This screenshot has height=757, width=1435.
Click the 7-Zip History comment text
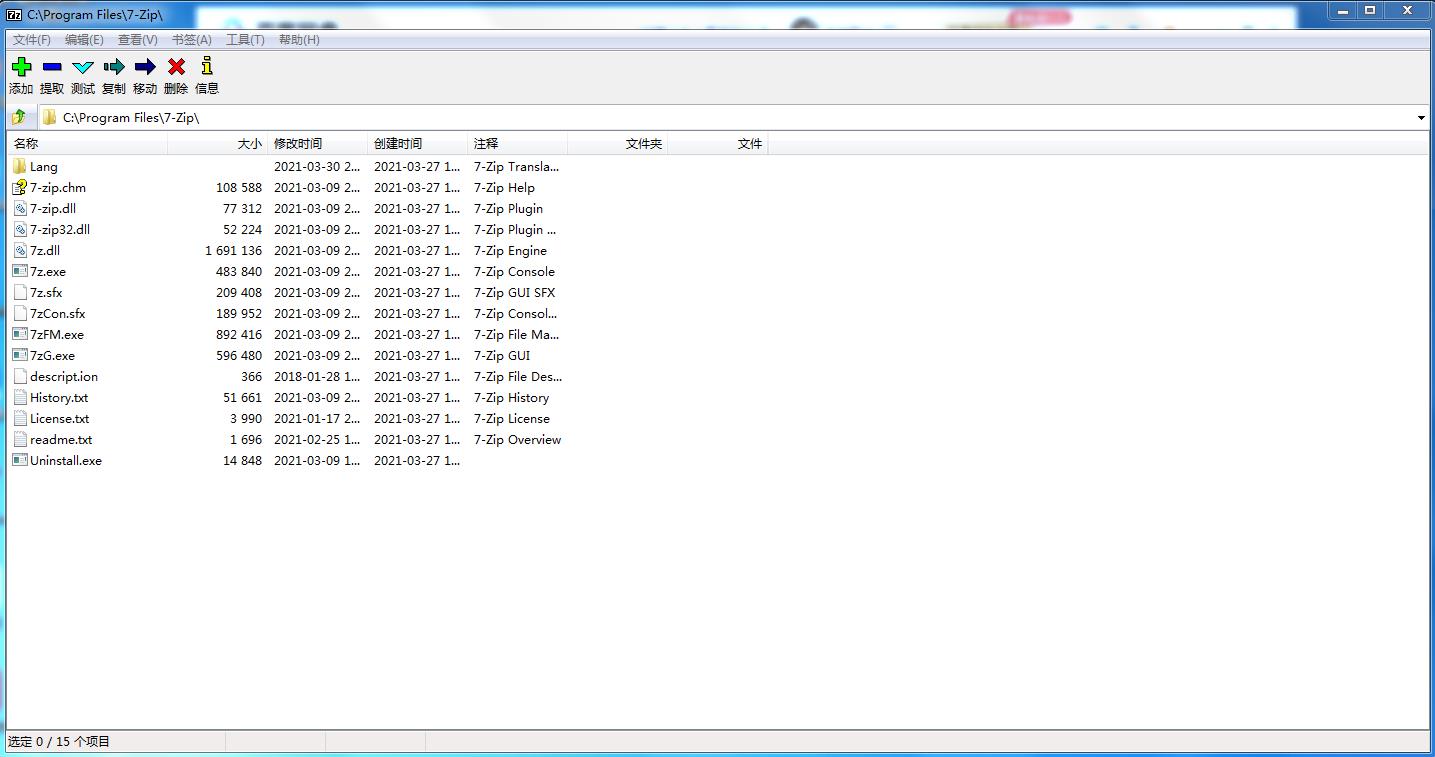coord(511,398)
